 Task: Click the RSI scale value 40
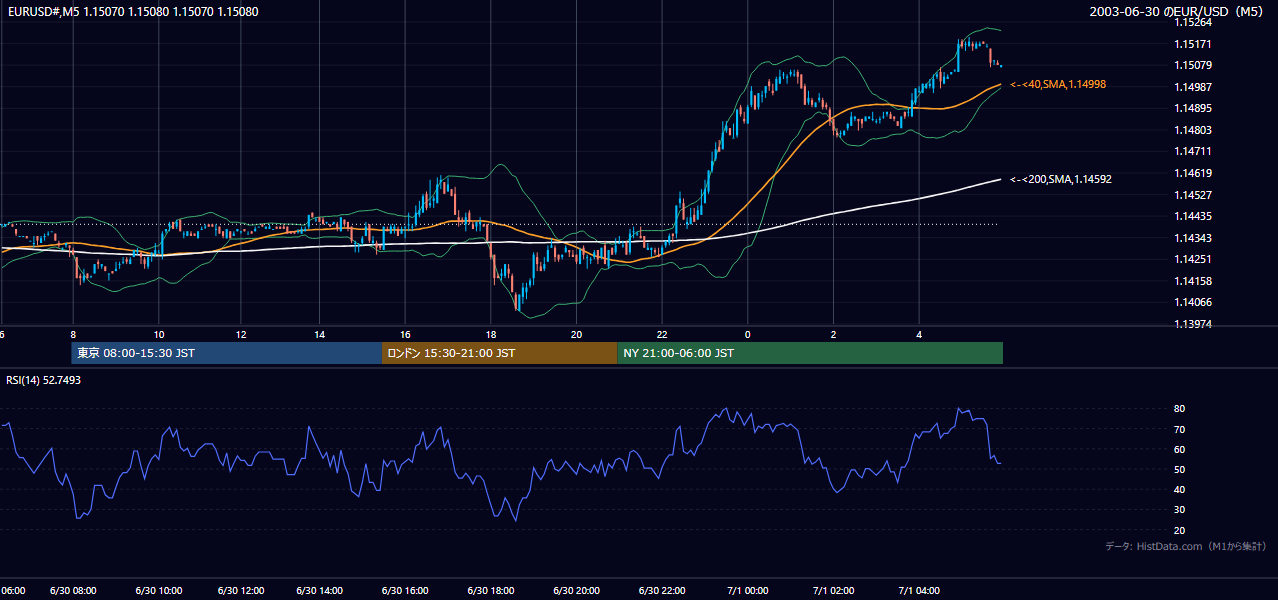point(1179,490)
